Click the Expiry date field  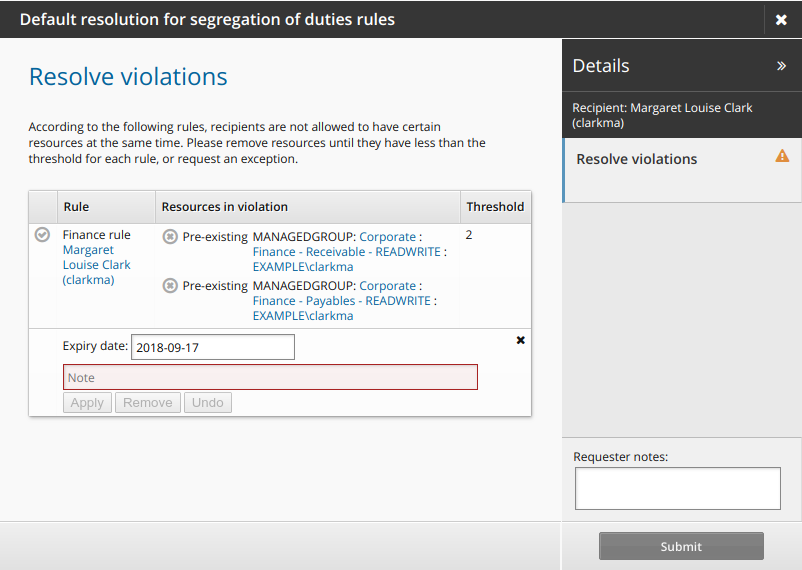(x=213, y=347)
